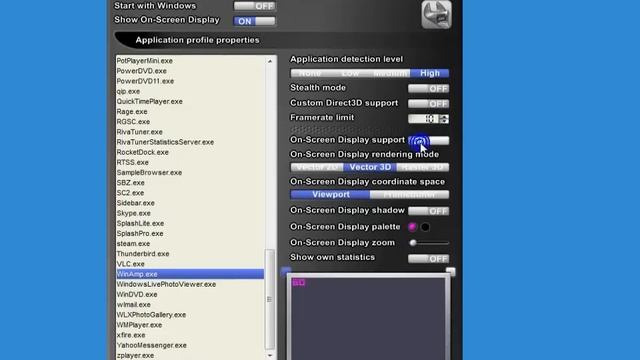This screenshot has width=640, height=360.
Task: Pick the black OSD palette color
Action: pyautogui.click(x=425, y=227)
